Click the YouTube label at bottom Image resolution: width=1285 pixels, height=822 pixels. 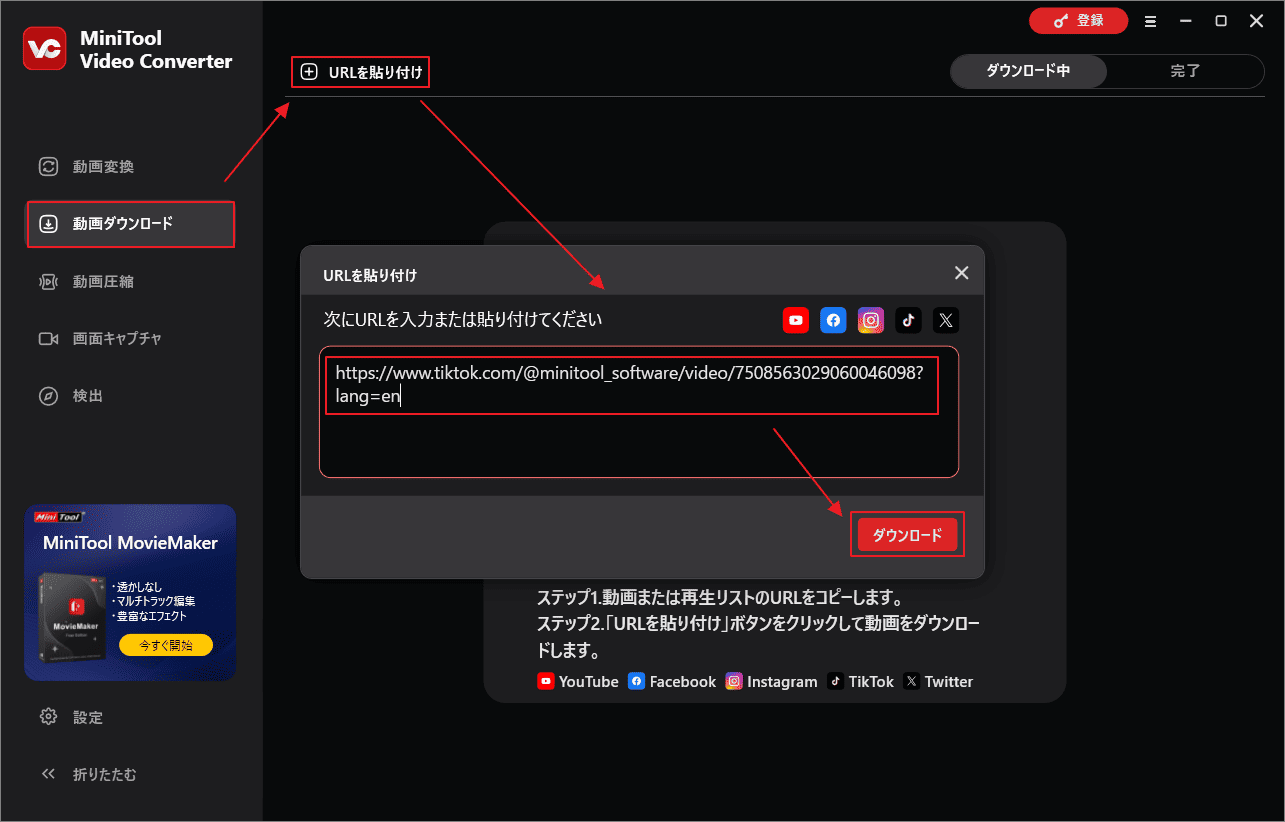coord(588,681)
